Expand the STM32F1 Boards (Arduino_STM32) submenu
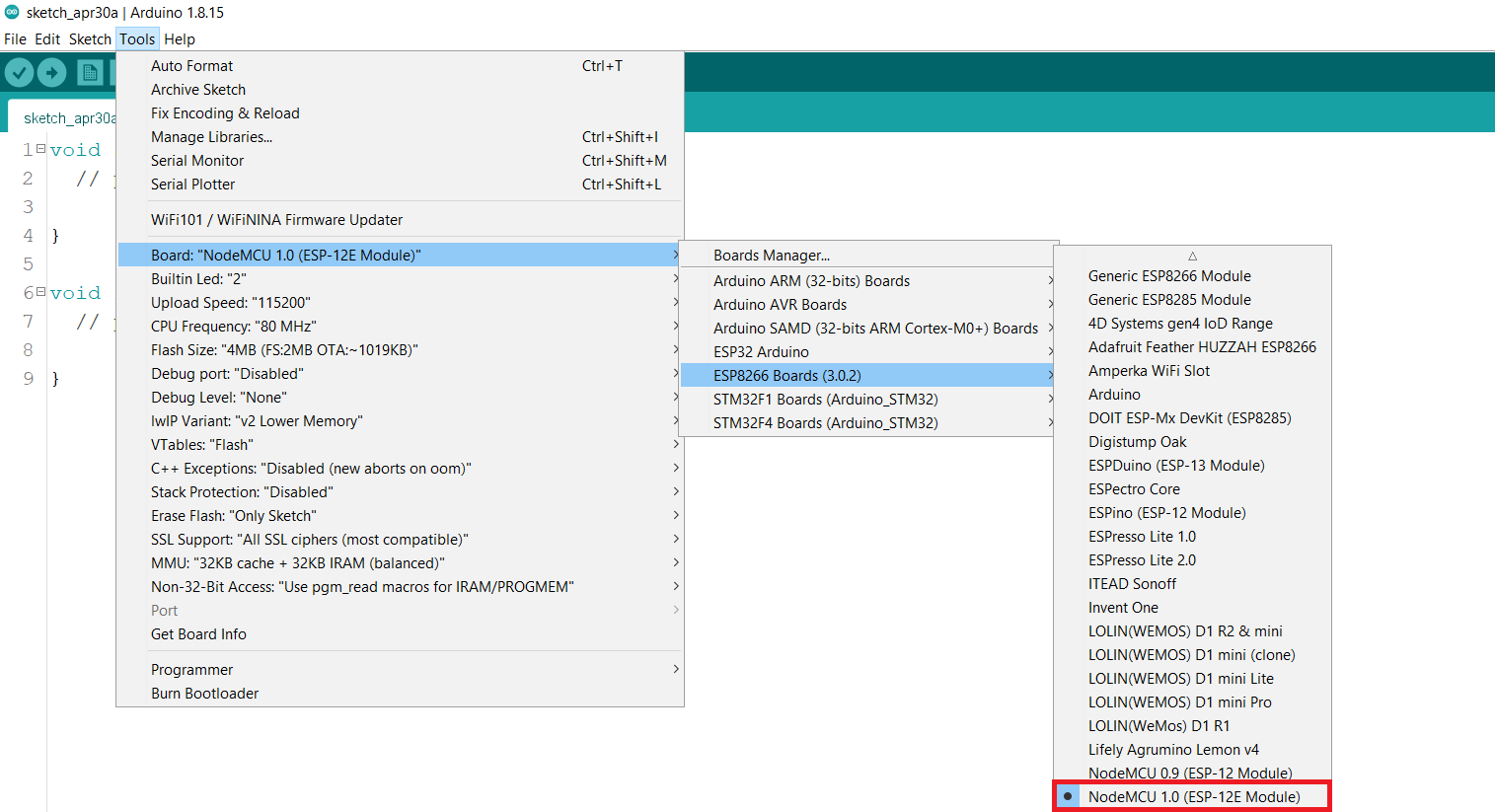The height and width of the screenshot is (812, 1495). click(x=868, y=400)
